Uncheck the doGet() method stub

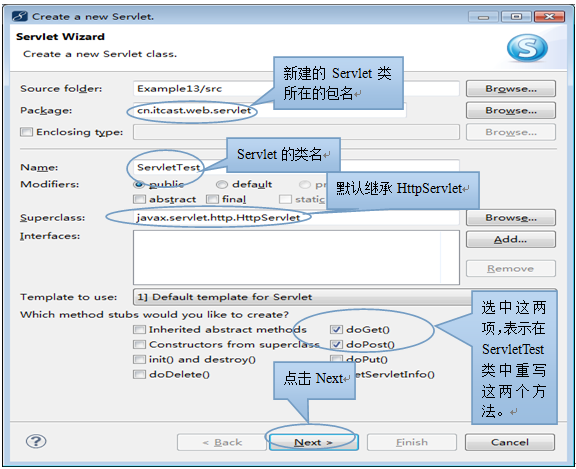click(336, 329)
